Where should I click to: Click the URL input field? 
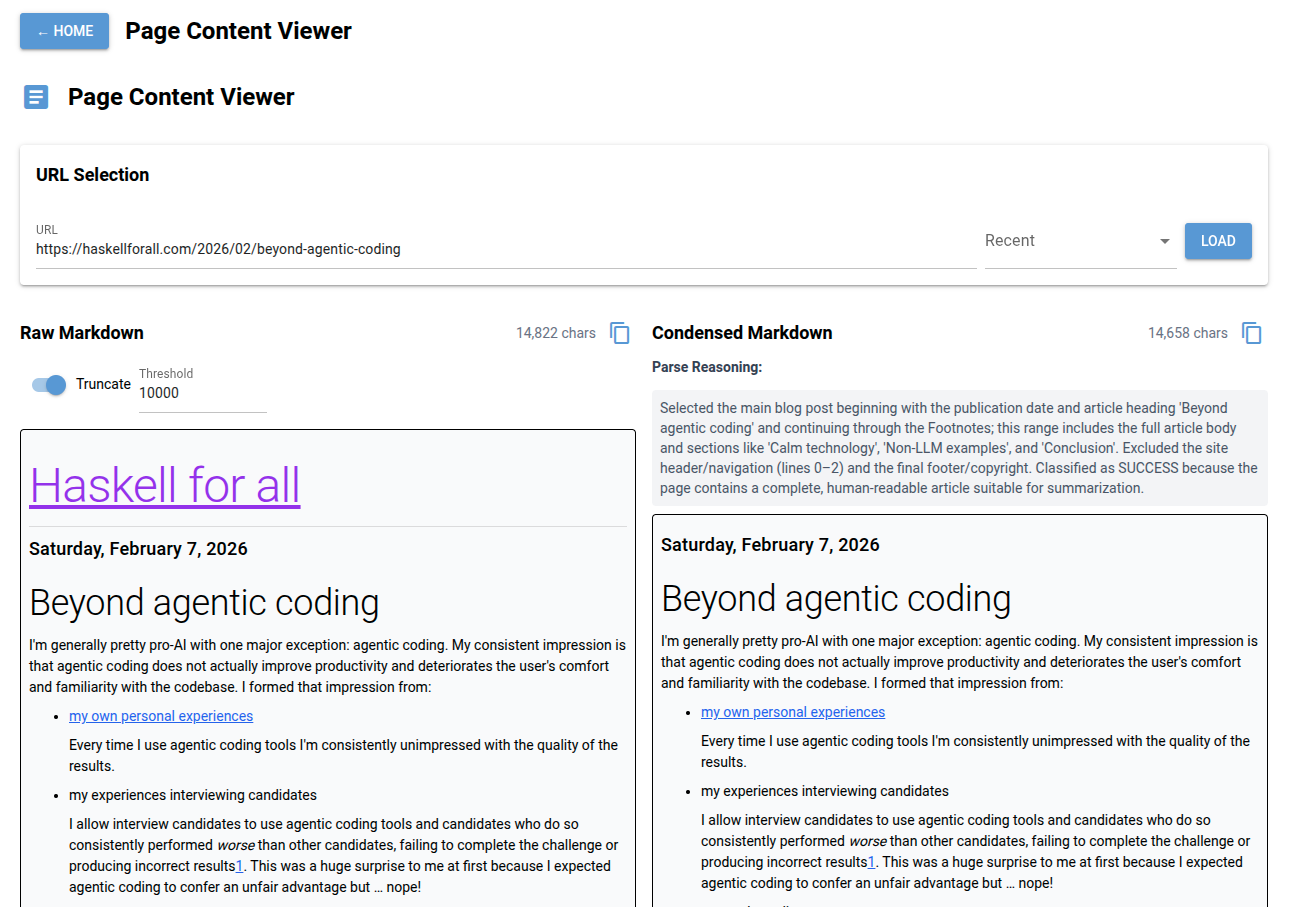click(x=400, y=248)
